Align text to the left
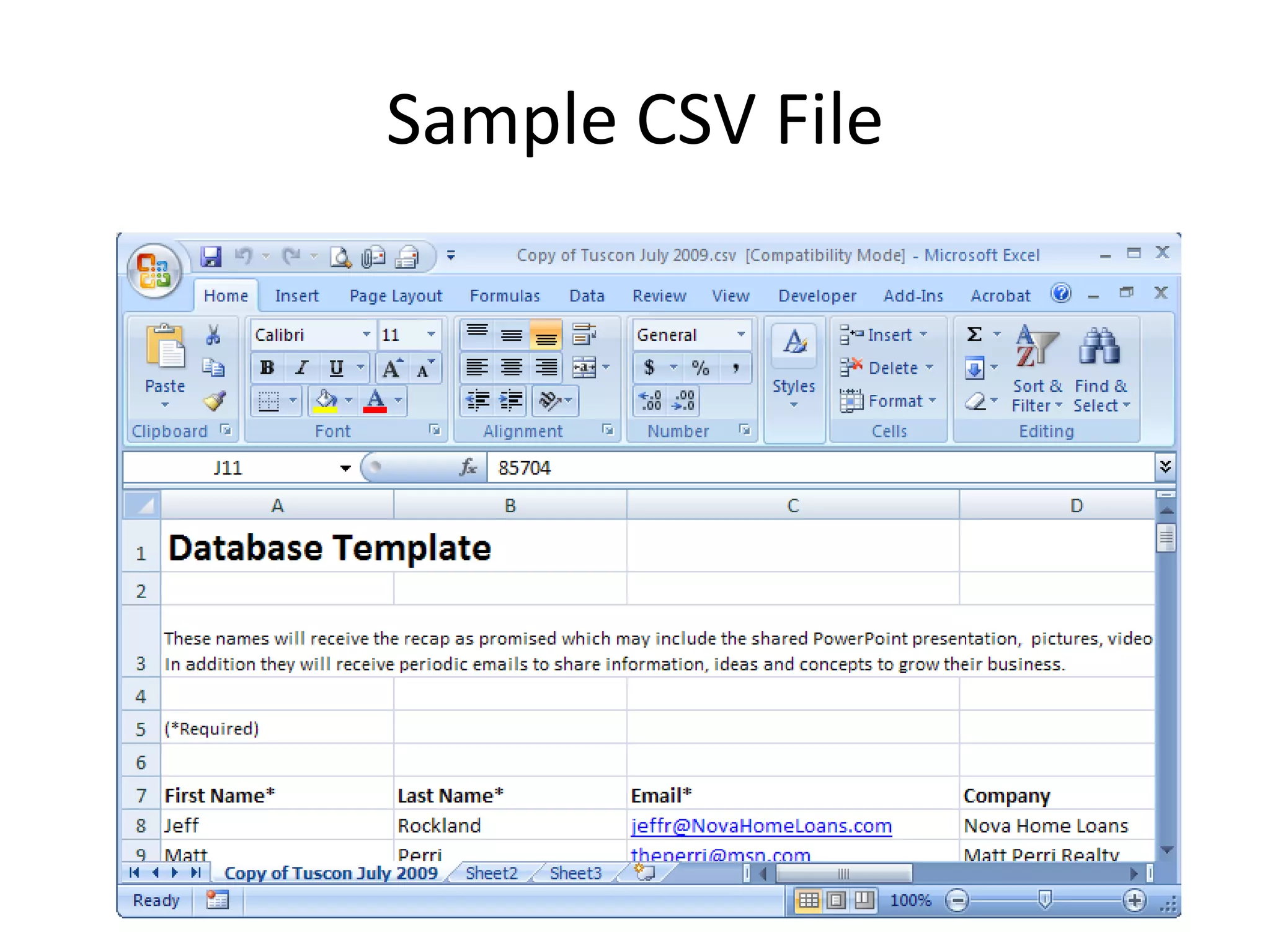 point(477,368)
